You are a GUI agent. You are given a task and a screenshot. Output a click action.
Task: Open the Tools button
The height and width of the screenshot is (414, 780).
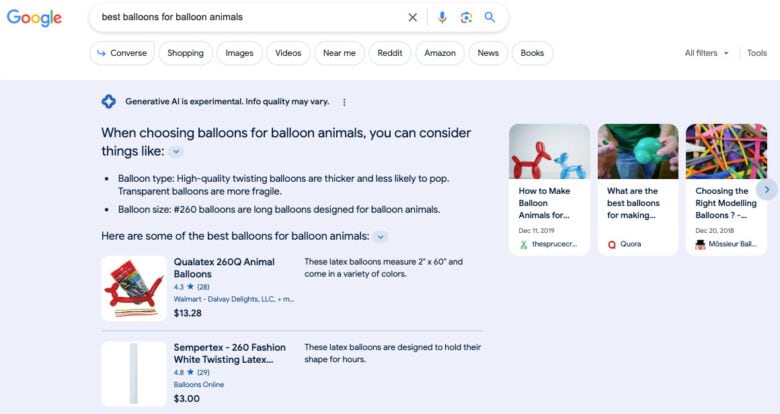757,53
